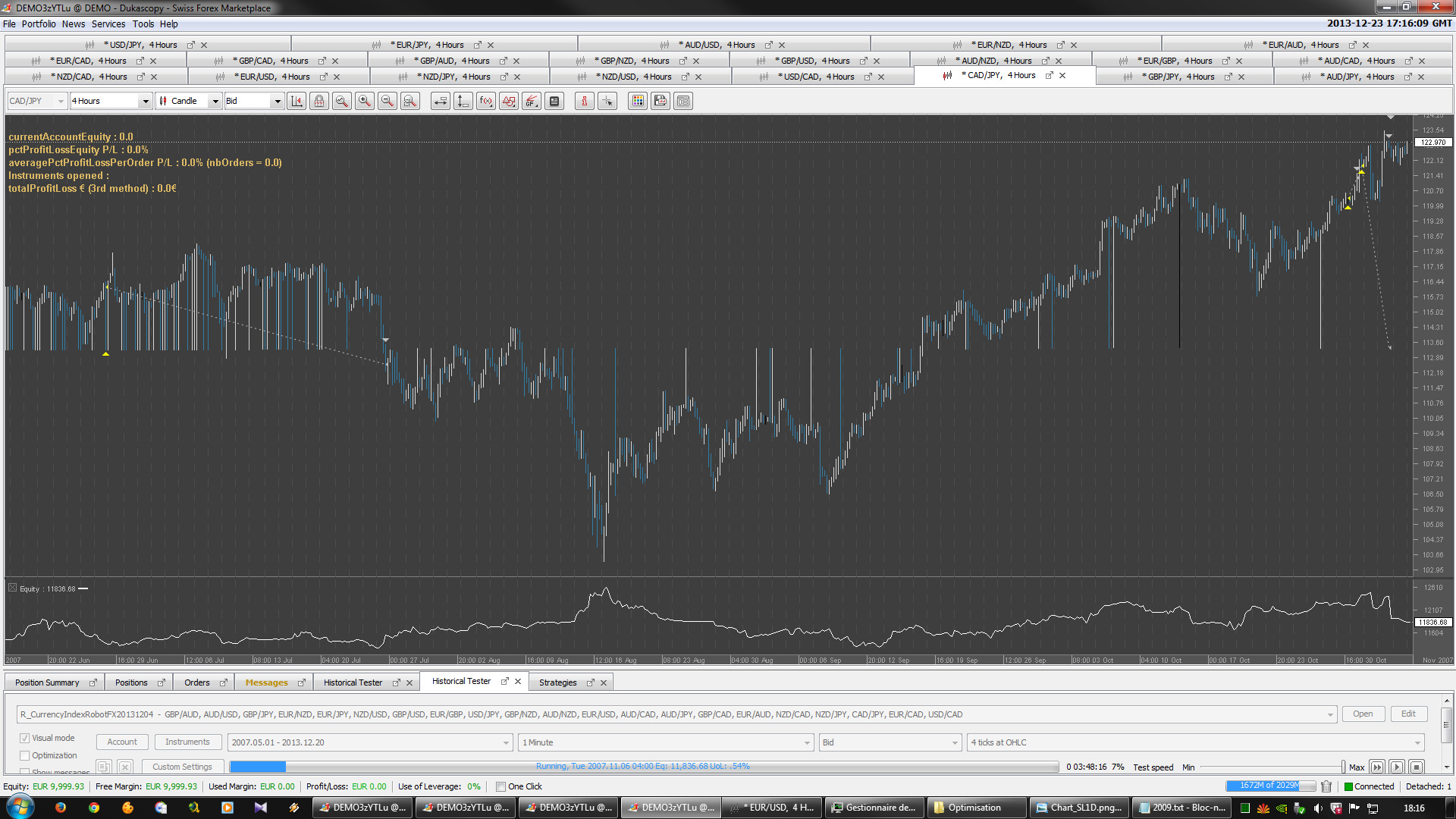Open the Optimisation folder in taskbar

(977, 808)
